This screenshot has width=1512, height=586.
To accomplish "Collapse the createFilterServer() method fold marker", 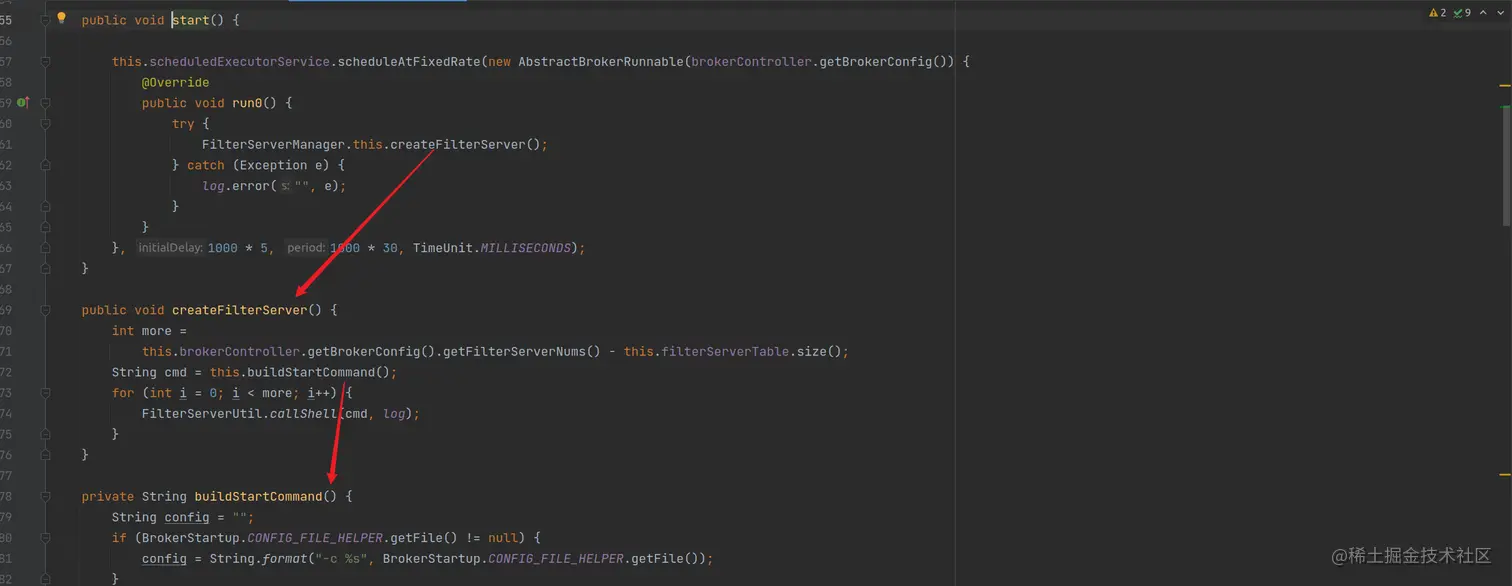I will coord(45,310).
